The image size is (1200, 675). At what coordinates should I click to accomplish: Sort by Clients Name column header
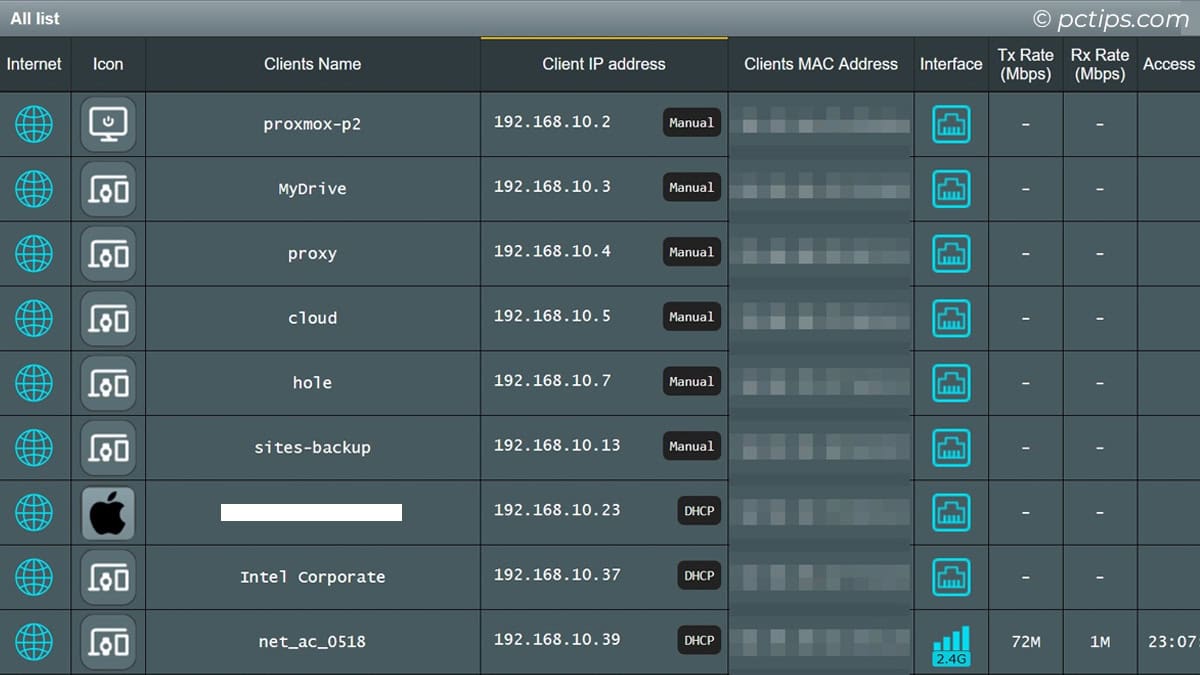pyautogui.click(x=312, y=64)
